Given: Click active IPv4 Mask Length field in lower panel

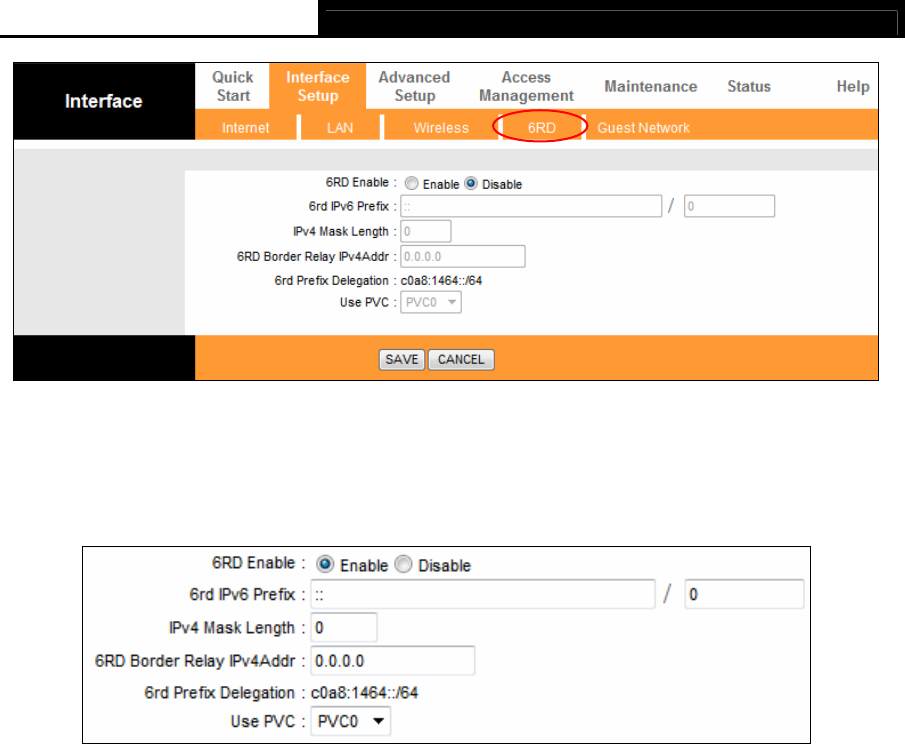Looking at the screenshot, I should tap(344, 627).
